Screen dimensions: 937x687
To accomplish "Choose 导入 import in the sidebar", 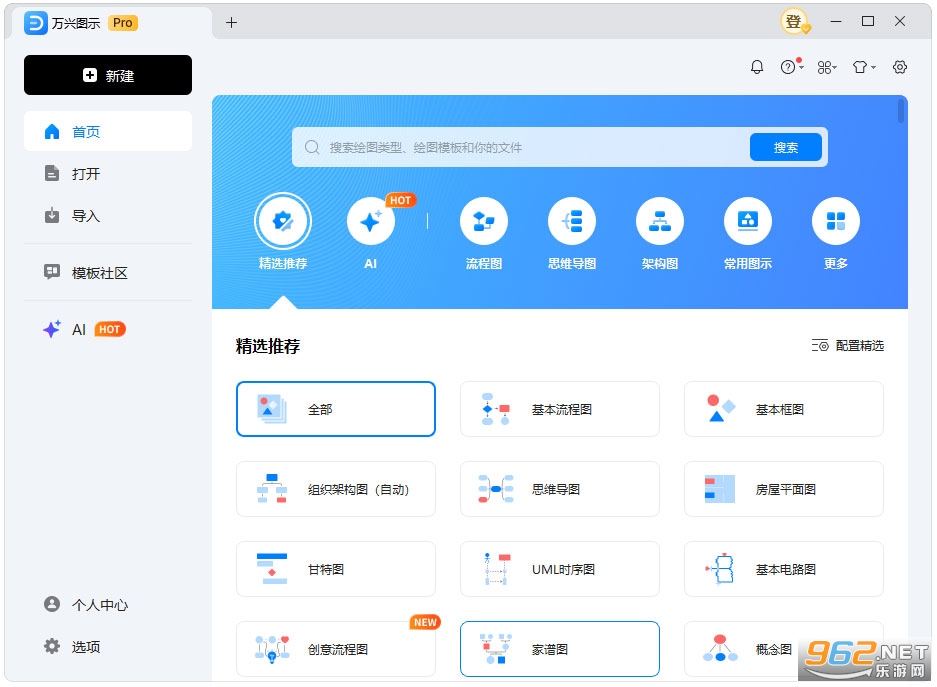I will pyautogui.click(x=108, y=216).
